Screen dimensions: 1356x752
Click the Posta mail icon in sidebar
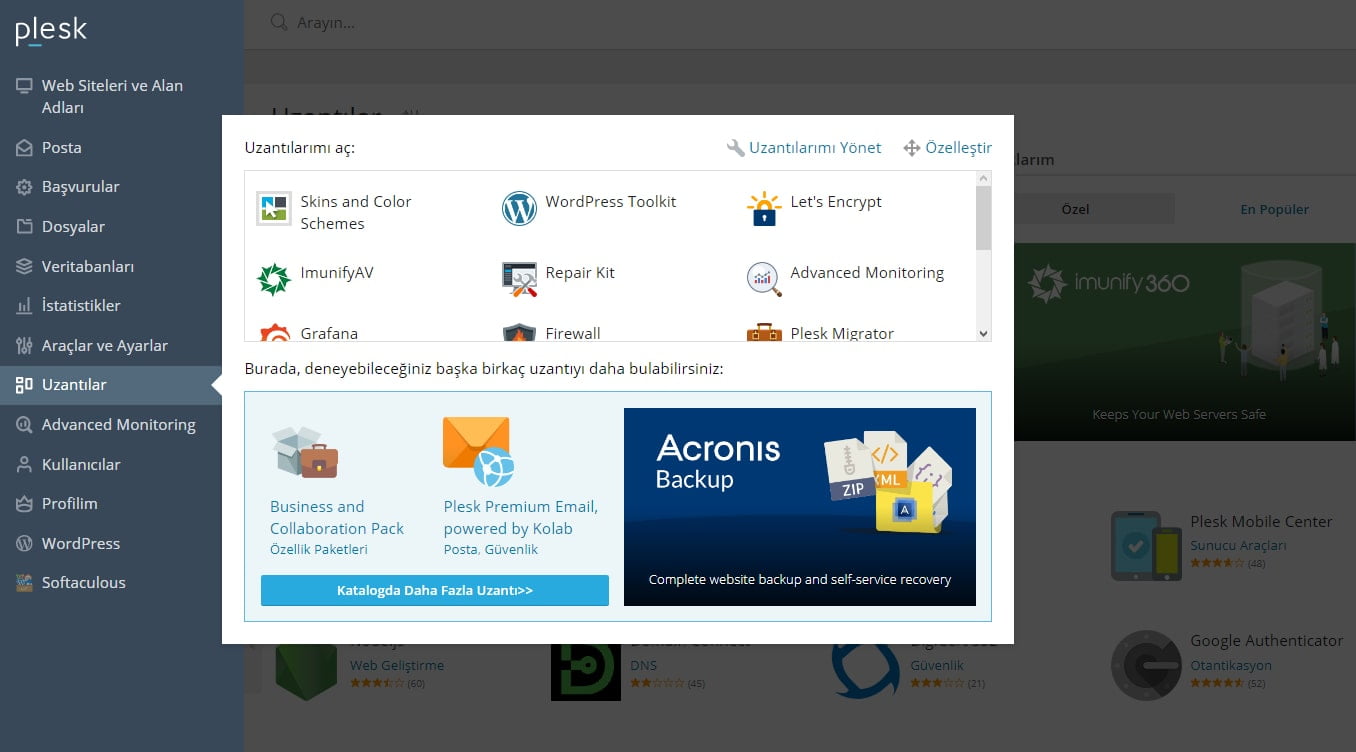[x=24, y=148]
